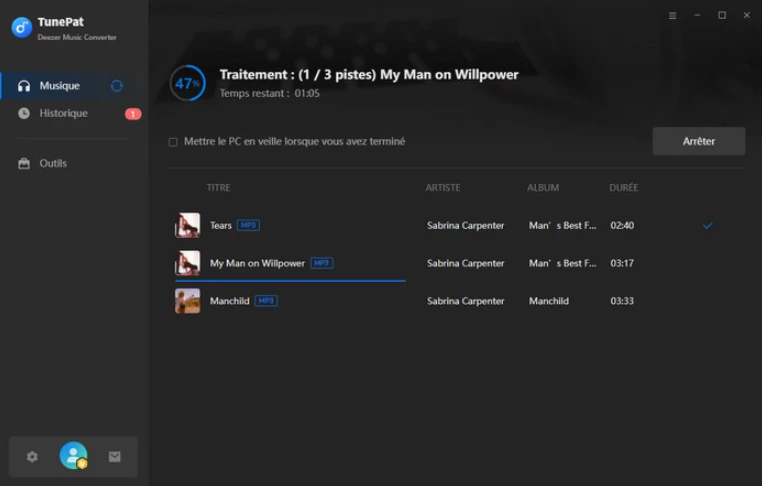Viewport: 762px width, 486px height.
Task: Click the red notification badge on Historique
Action: tap(133, 114)
